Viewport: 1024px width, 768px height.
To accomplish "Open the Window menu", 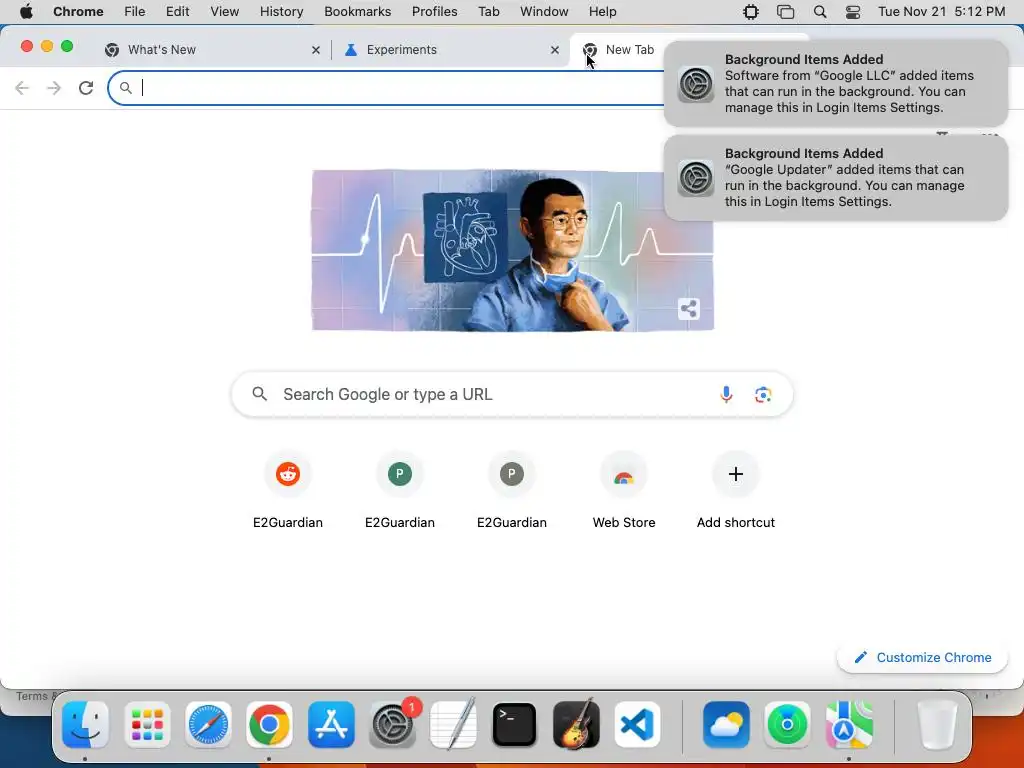I will tap(544, 12).
